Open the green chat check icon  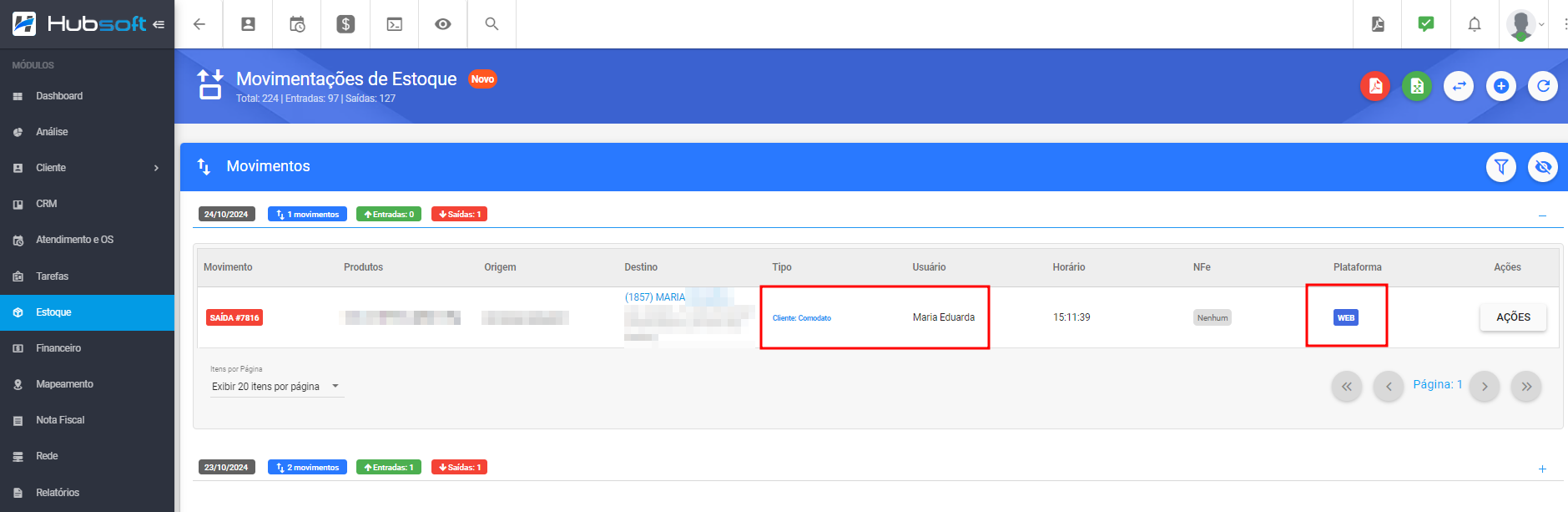click(1426, 23)
